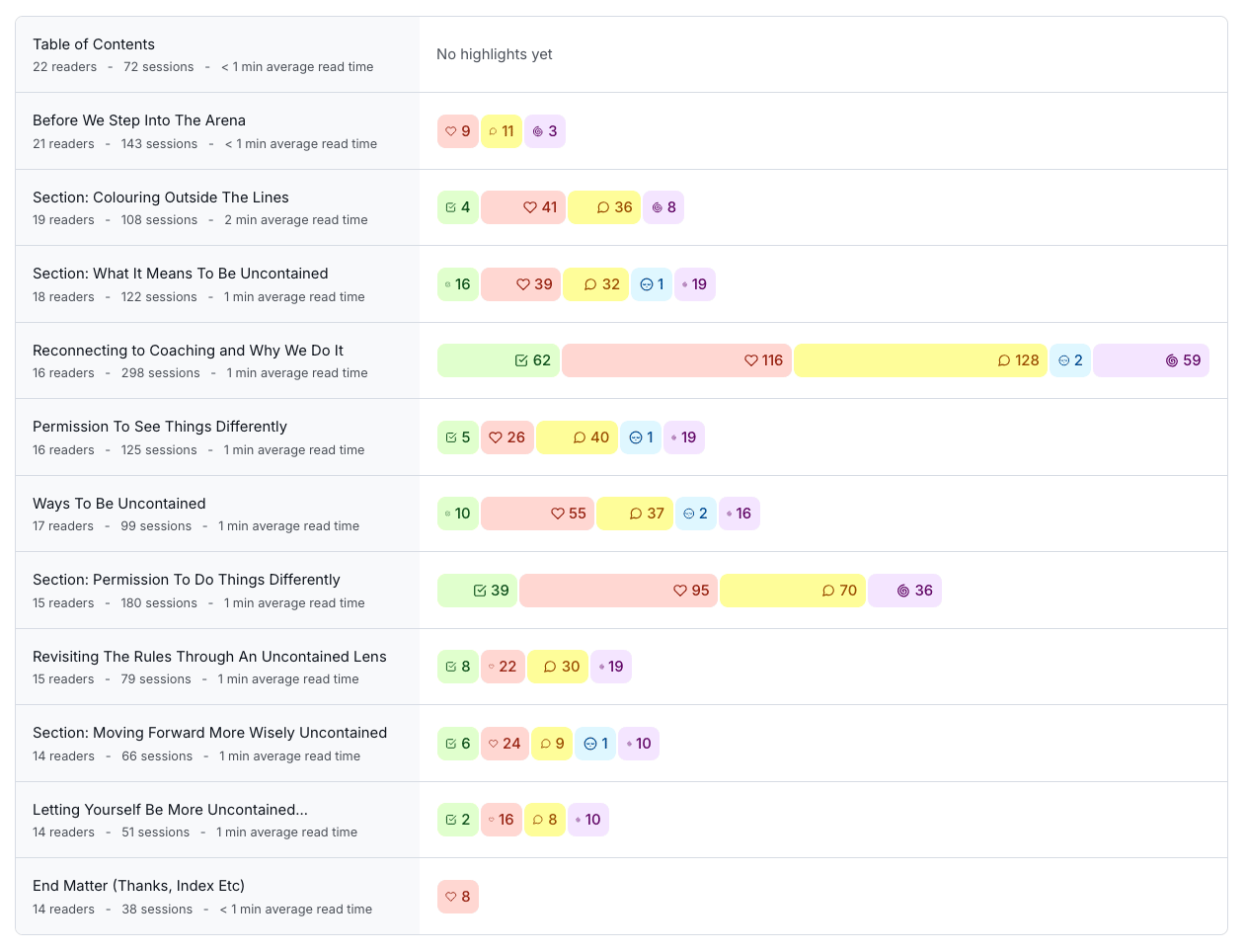
Task: Select the purple spiral badge showing 3
Action: (545, 131)
